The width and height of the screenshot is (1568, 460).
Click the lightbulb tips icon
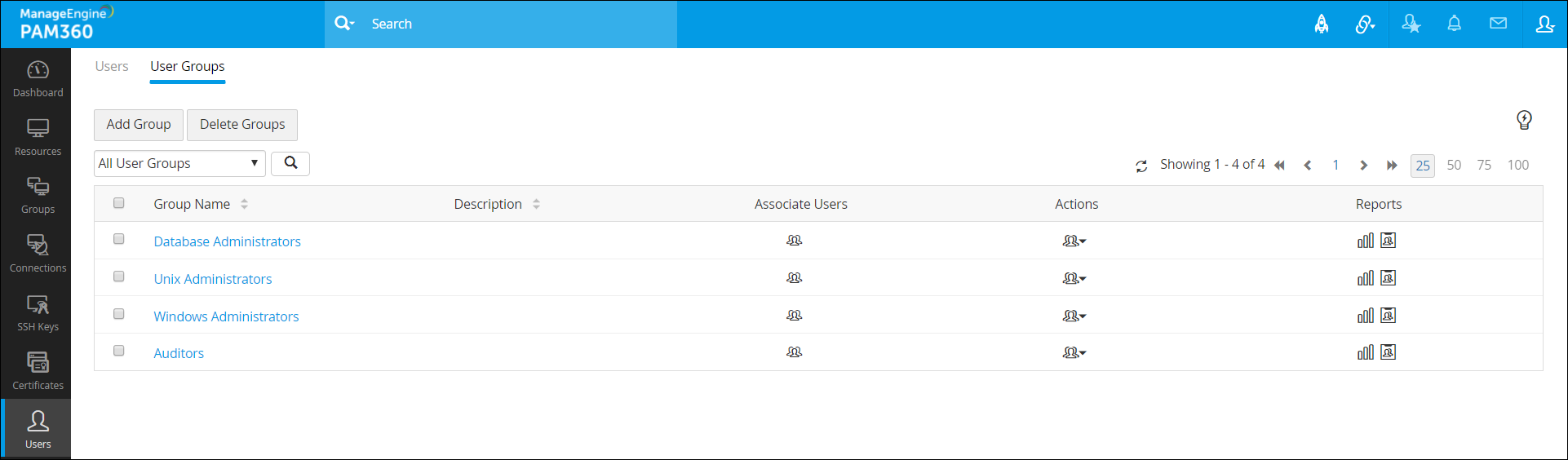(1524, 121)
